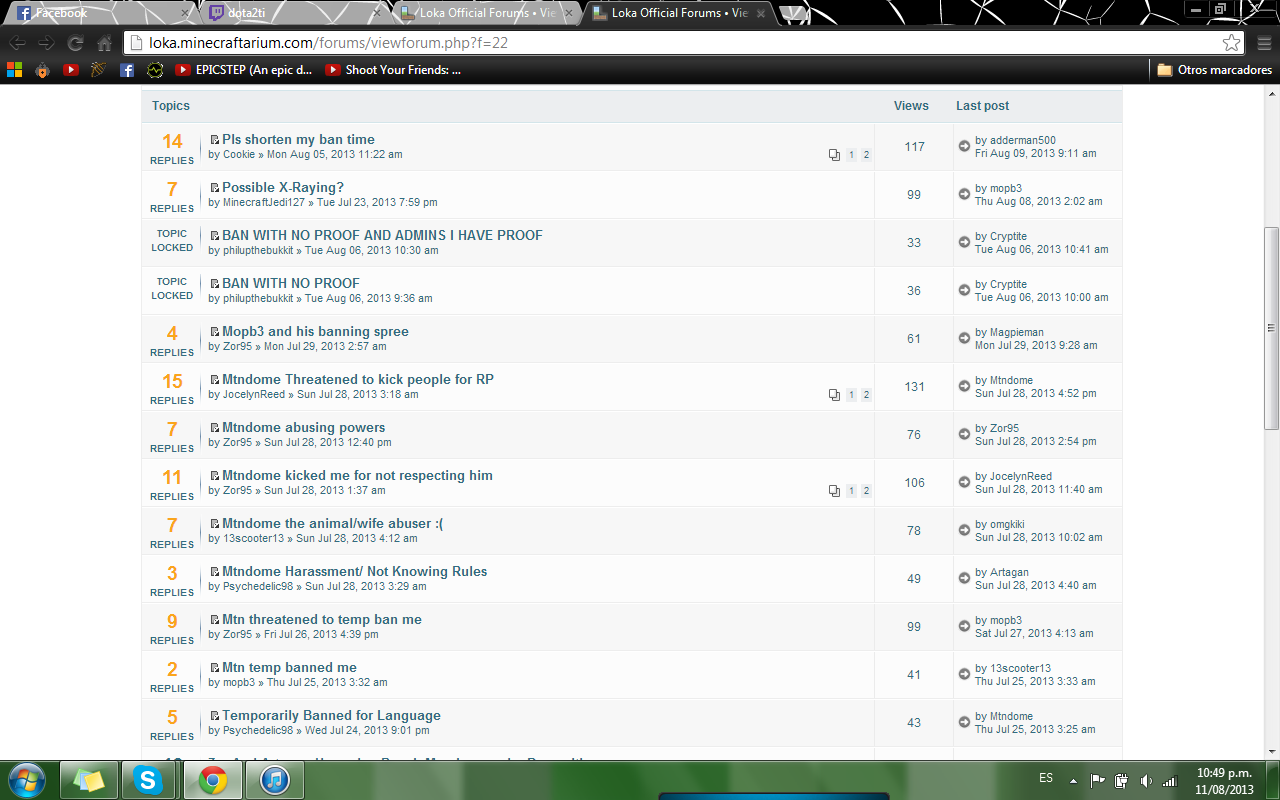Open 'EPICSTEP' YouTube bookmark
The height and width of the screenshot is (800, 1280).
pyautogui.click(x=243, y=70)
